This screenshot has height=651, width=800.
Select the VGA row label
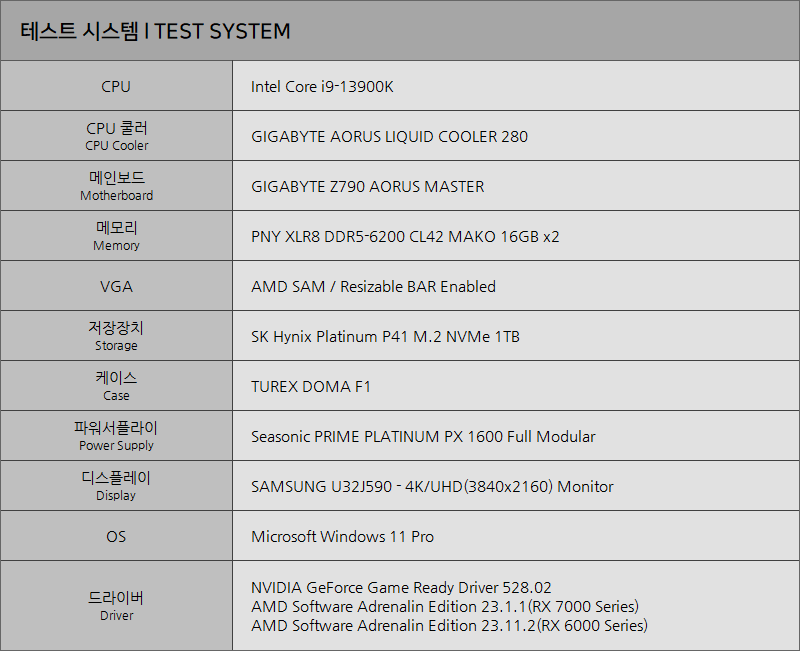116,287
